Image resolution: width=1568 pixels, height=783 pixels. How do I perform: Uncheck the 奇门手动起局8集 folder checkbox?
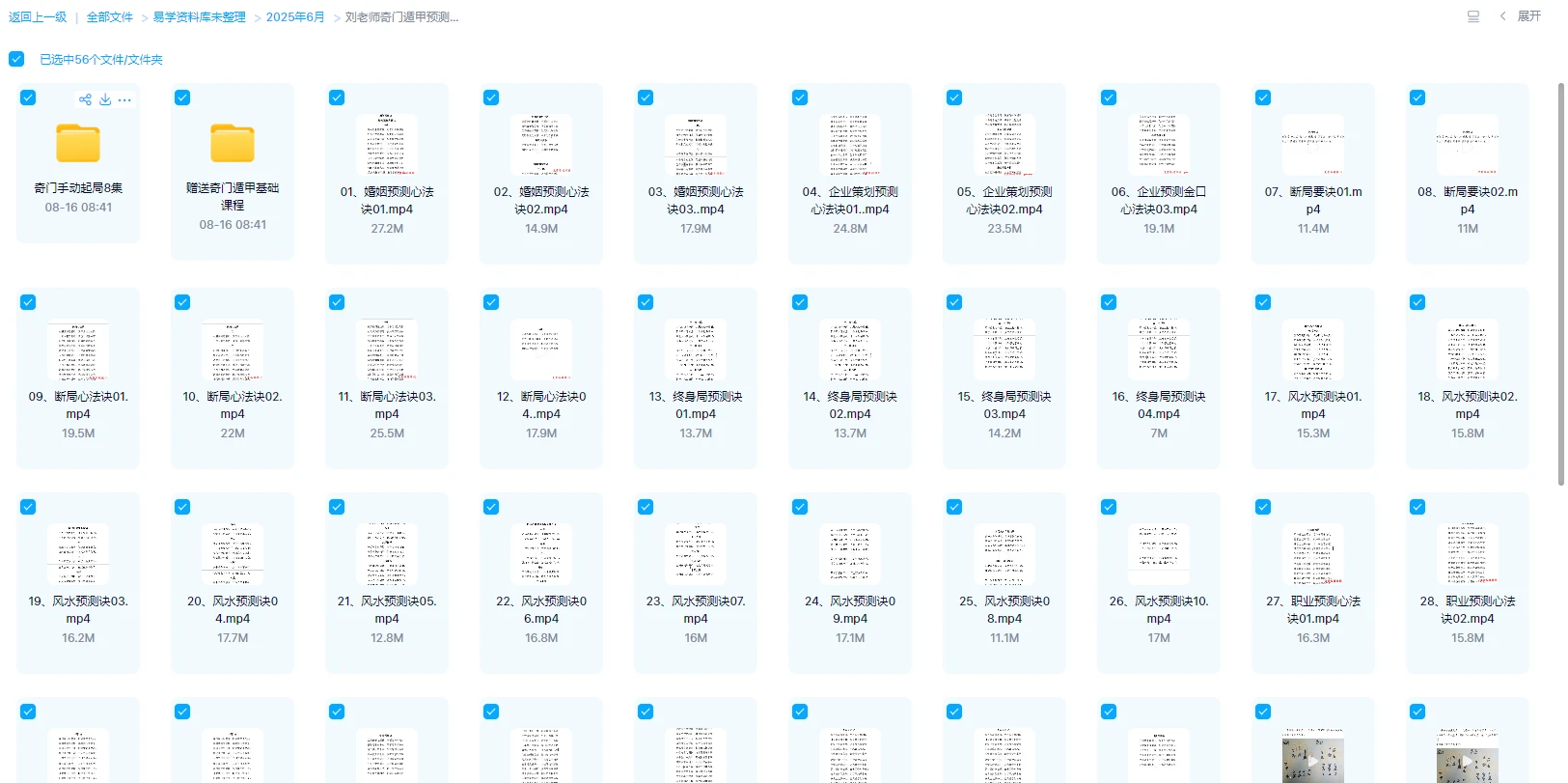[28, 98]
